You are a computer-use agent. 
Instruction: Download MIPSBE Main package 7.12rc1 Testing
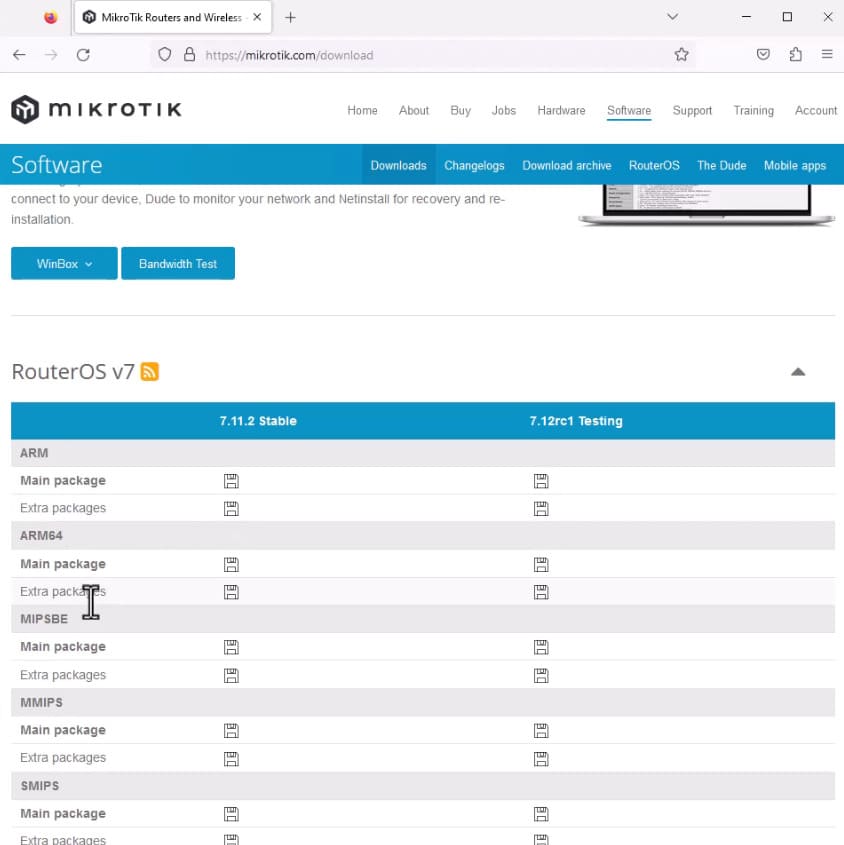pos(541,647)
